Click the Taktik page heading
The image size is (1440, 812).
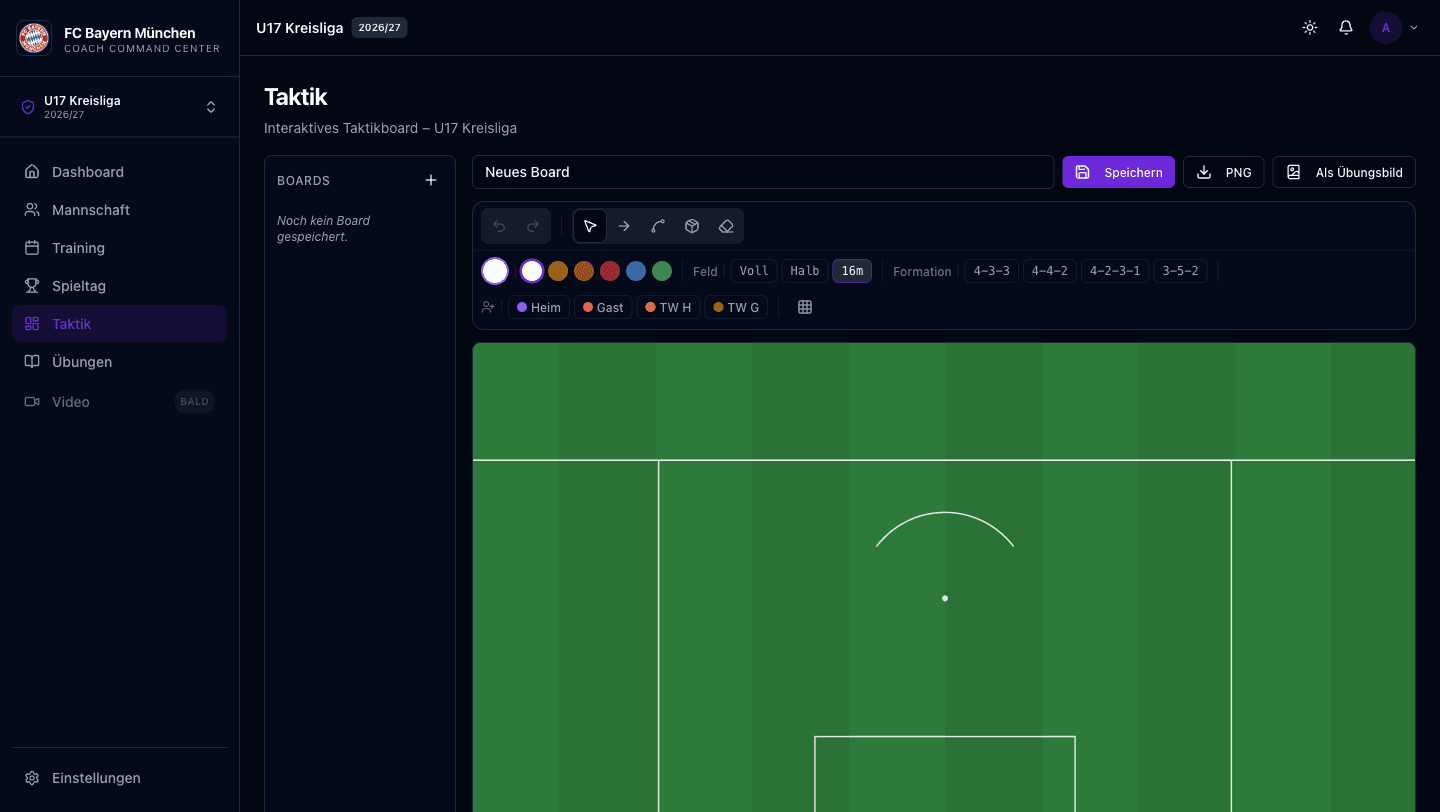click(296, 97)
